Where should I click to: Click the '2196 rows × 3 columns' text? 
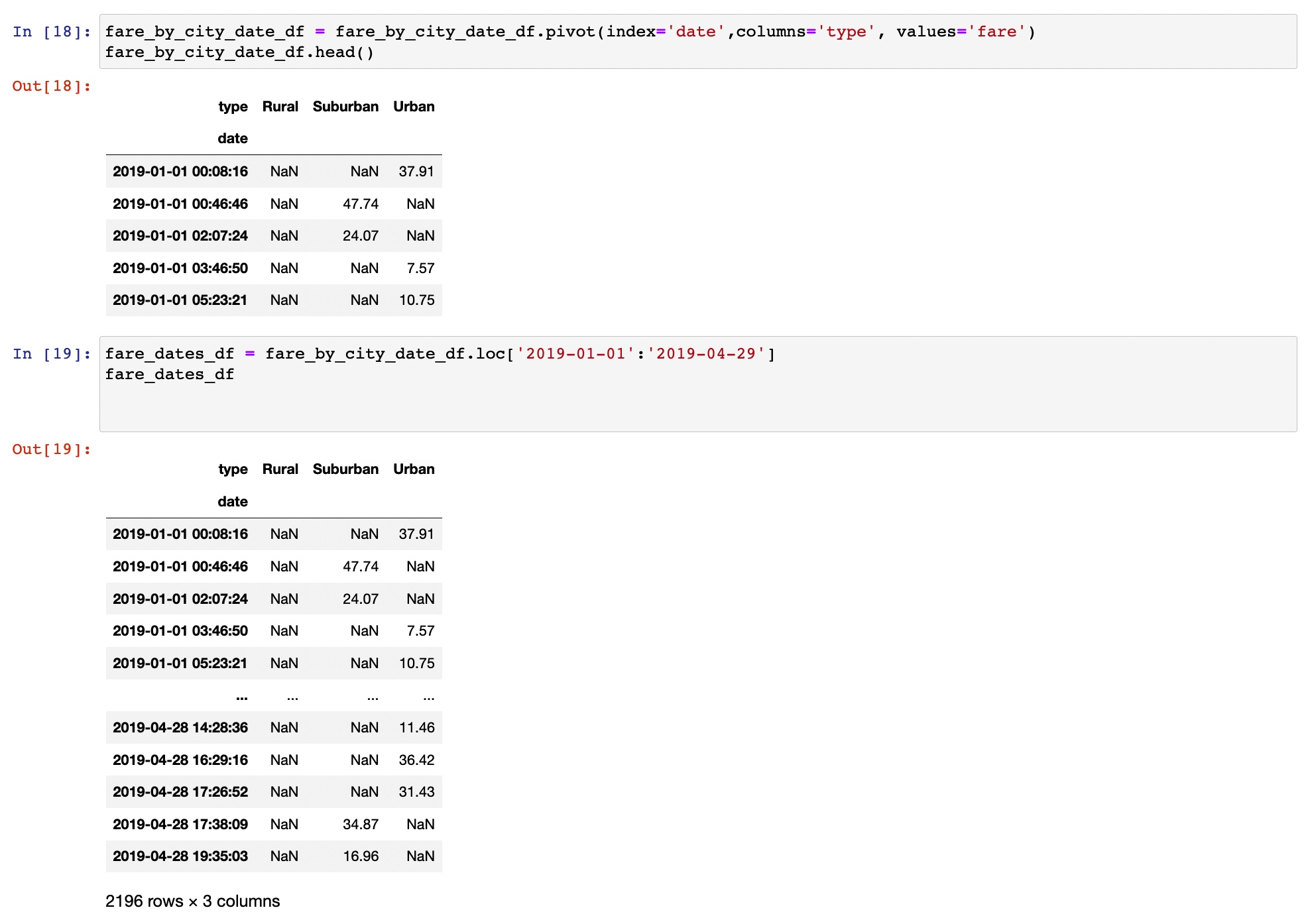point(192,901)
